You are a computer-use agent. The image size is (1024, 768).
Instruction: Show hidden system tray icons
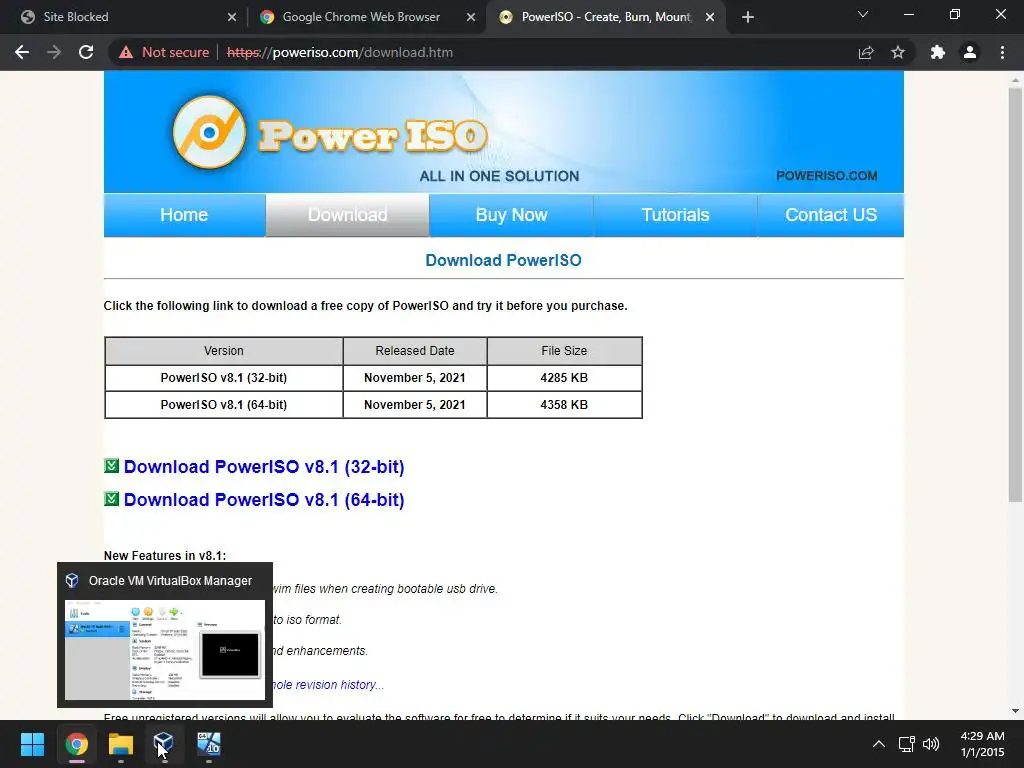point(879,744)
